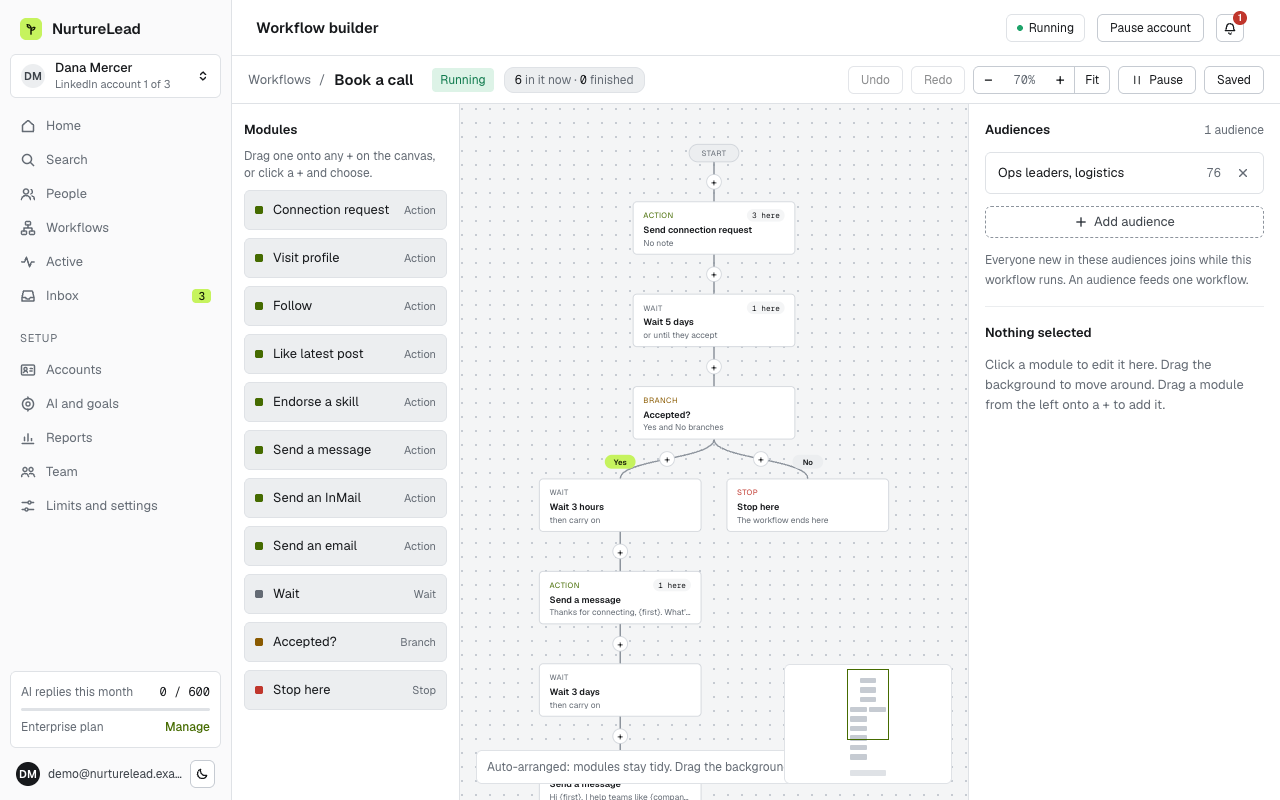Go to Home in sidebar
Image resolution: width=1280 pixels, height=800 pixels.
pyautogui.click(x=115, y=126)
